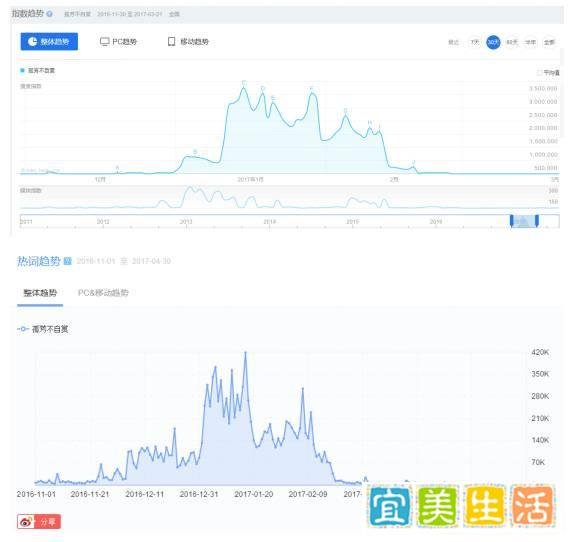Click news marker B on the trend chart
The width and height of the screenshot is (572, 542).
195,151
